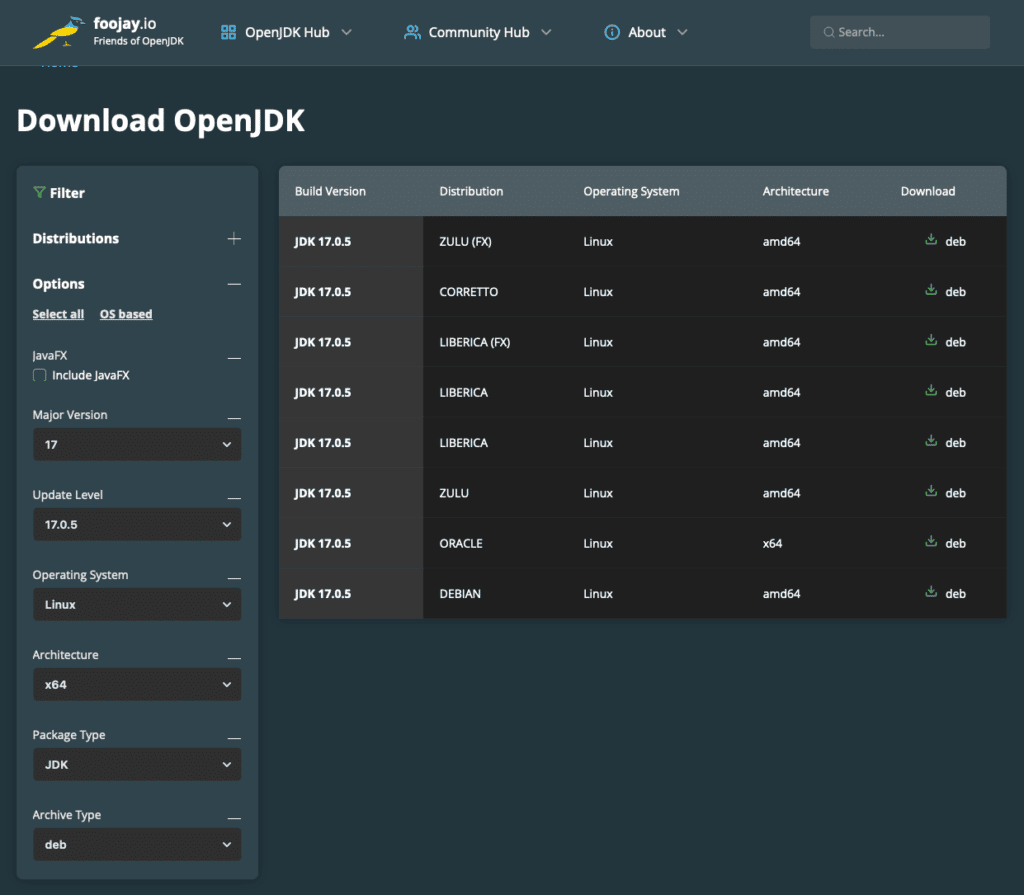Click the ORACLE distribution cell
Viewport: 1024px width, 895px height.
coord(460,544)
